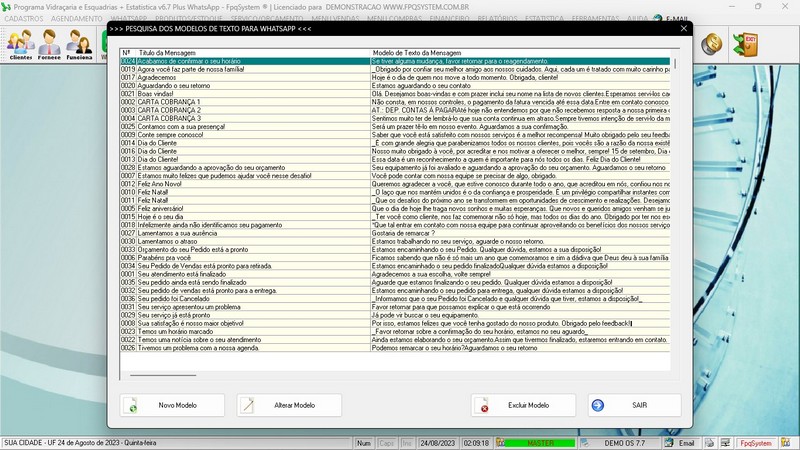Select row 'Lamentamos a sua ausência'
Image resolution: width=800 pixels, height=450 pixels.
395,233
